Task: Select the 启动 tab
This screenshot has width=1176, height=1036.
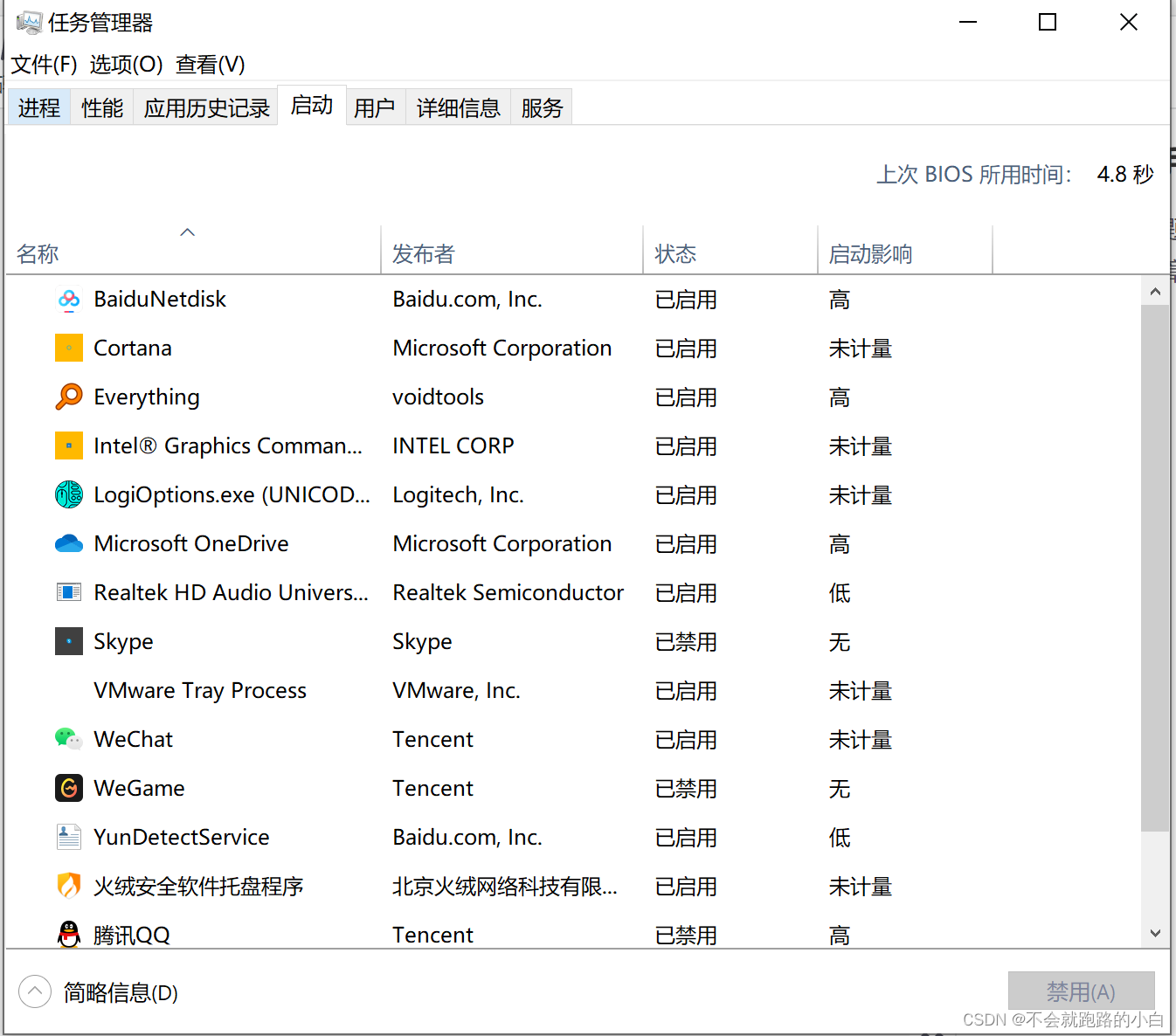Action: (312, 105)
